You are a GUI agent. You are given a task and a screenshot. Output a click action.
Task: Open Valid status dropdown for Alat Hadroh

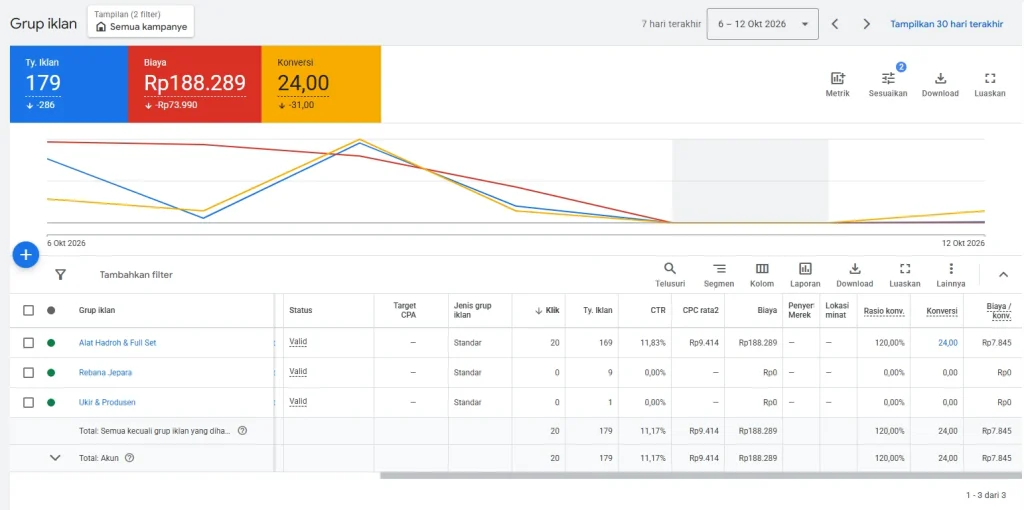coord(298,342)
